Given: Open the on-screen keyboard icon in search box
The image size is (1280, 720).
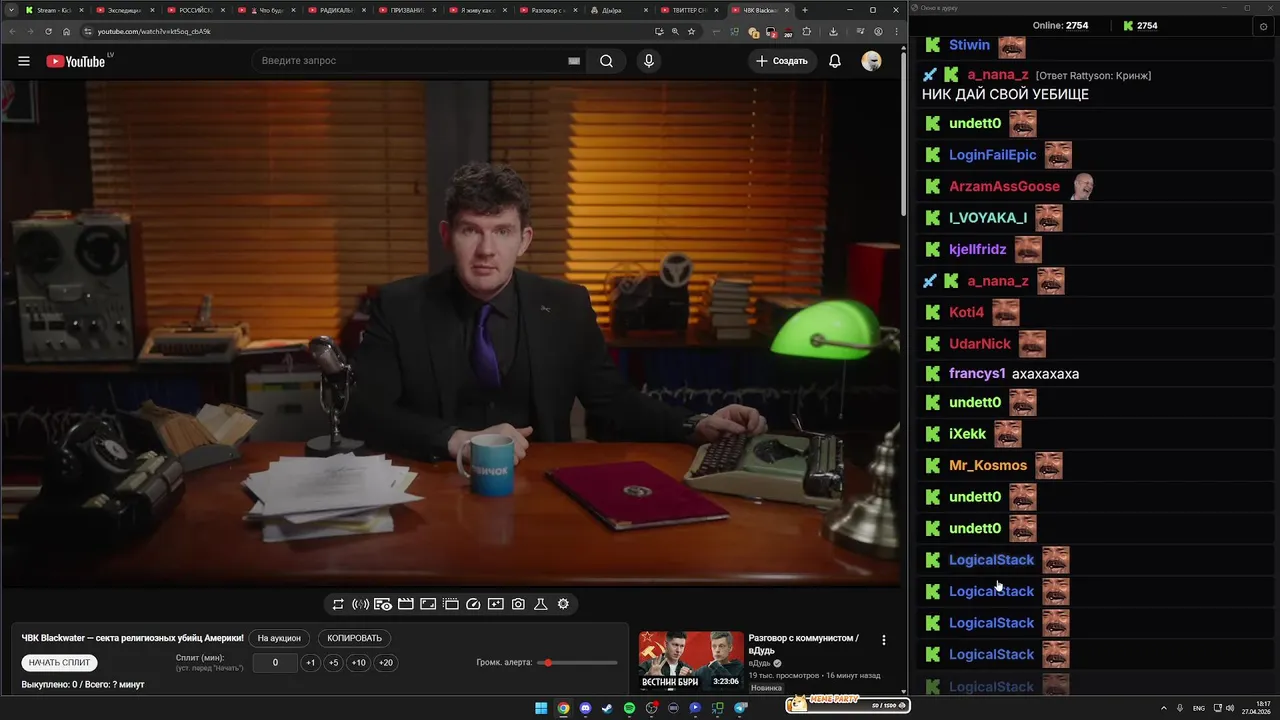Looking at the screenshot, I should coord(574,61).
